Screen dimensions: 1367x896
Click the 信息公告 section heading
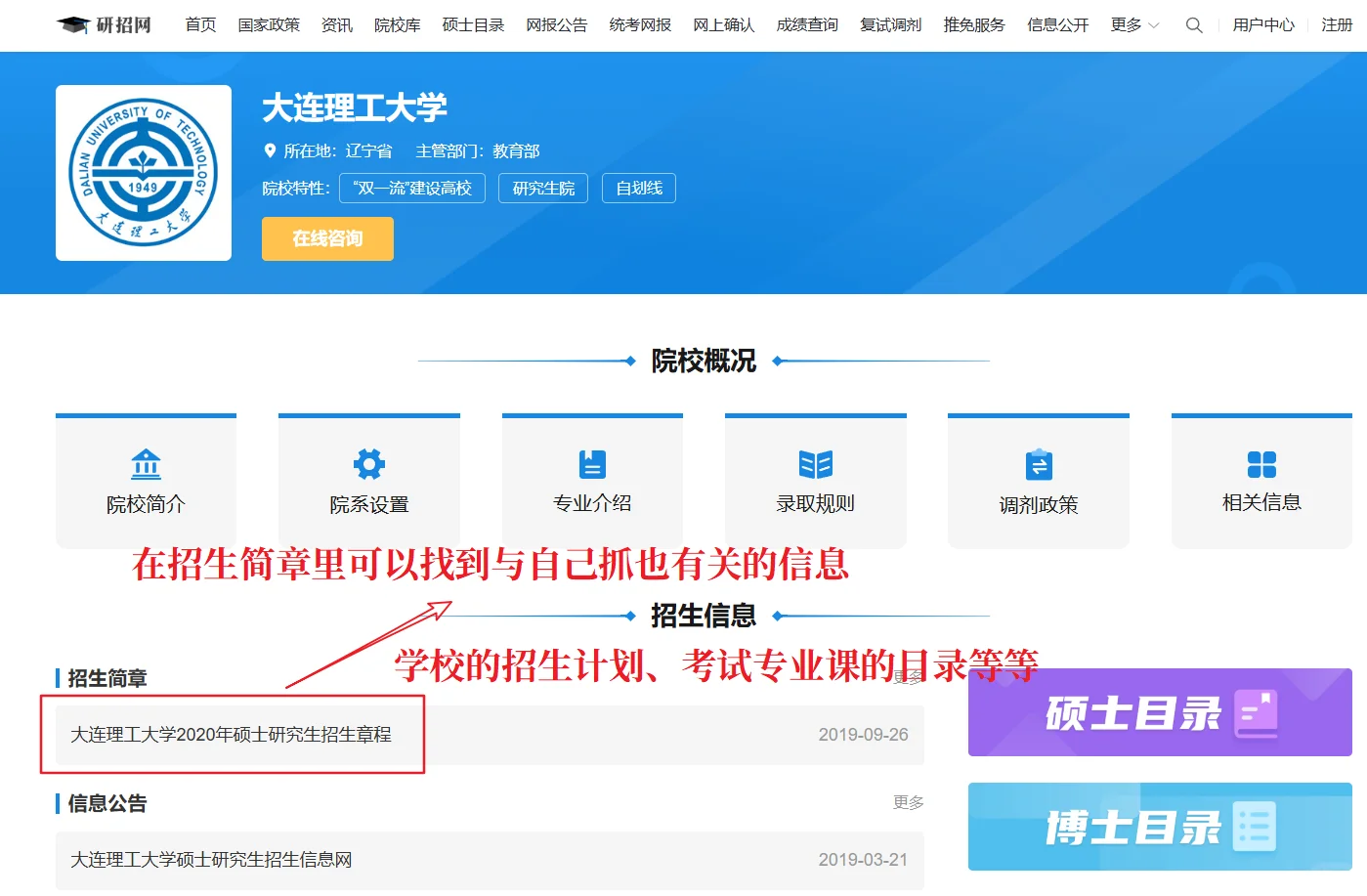click(x=107, y=803)
